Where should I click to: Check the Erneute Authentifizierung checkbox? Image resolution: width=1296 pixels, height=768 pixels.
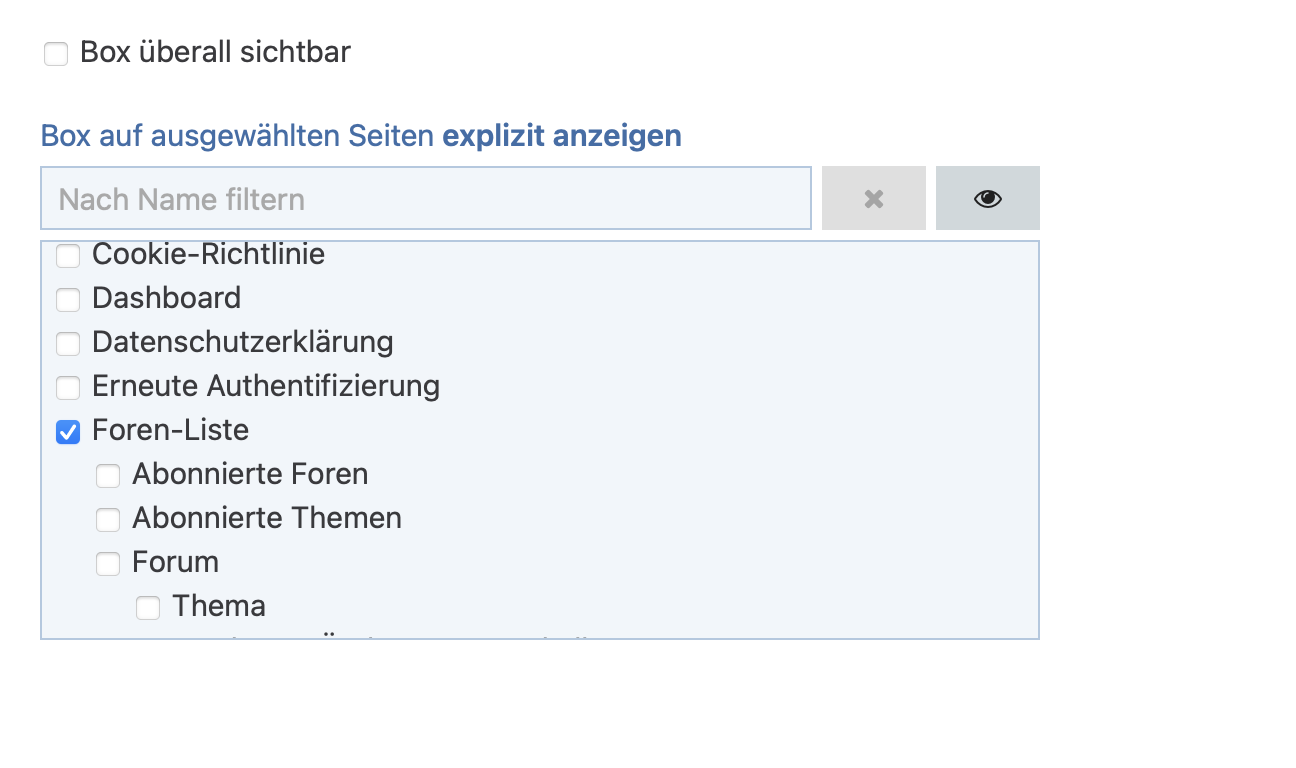(68, 388)
